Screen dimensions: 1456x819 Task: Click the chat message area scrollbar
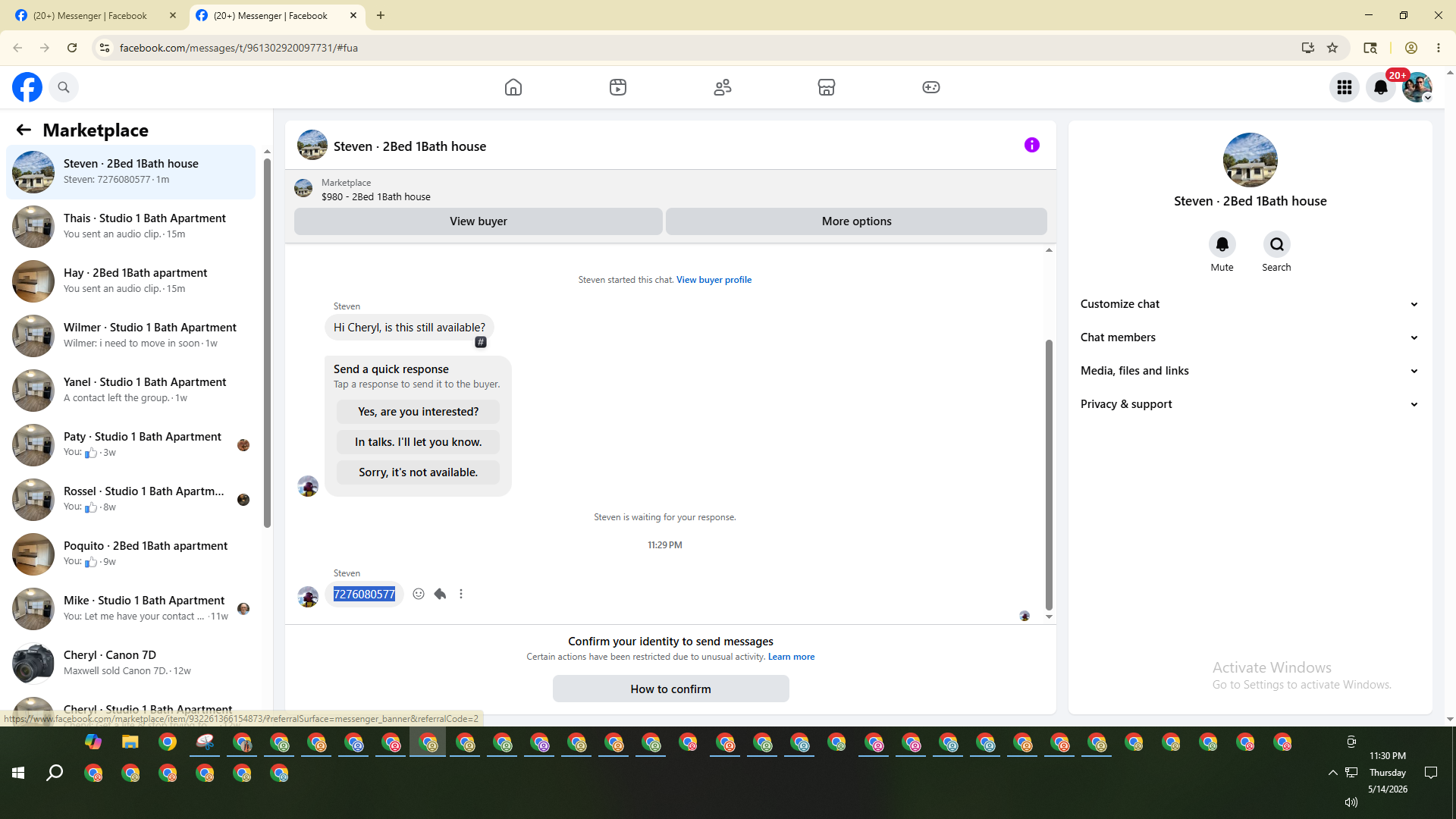pos(1049,475)
